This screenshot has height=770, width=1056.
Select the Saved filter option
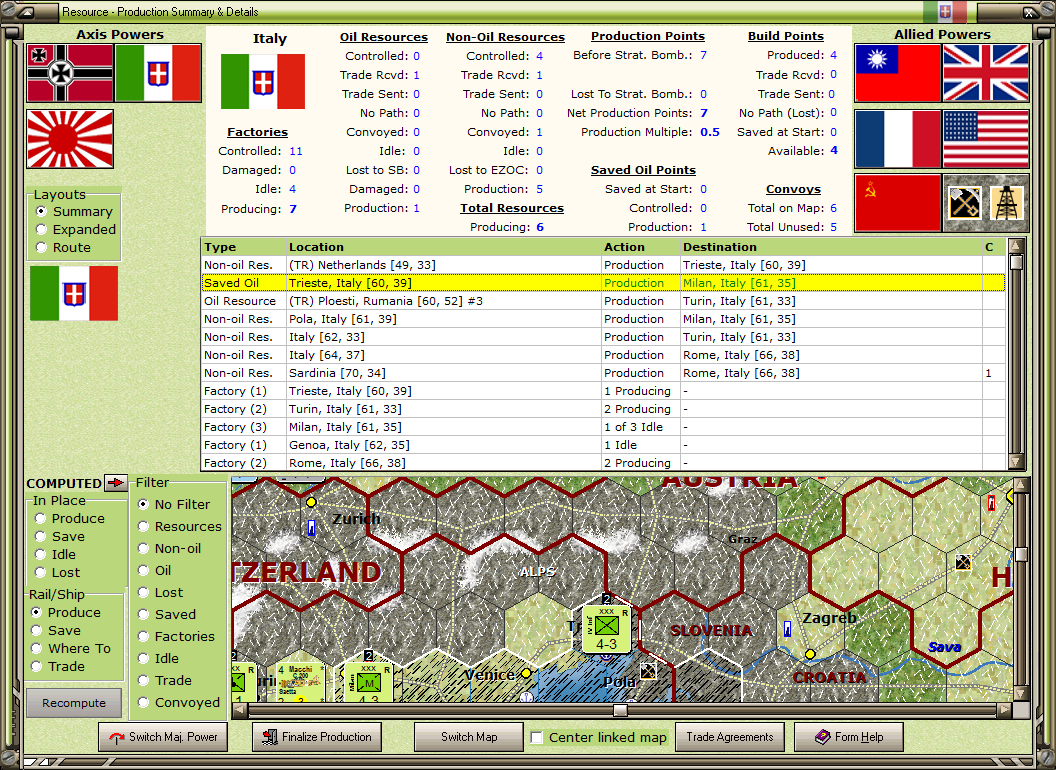coord(143,614)
